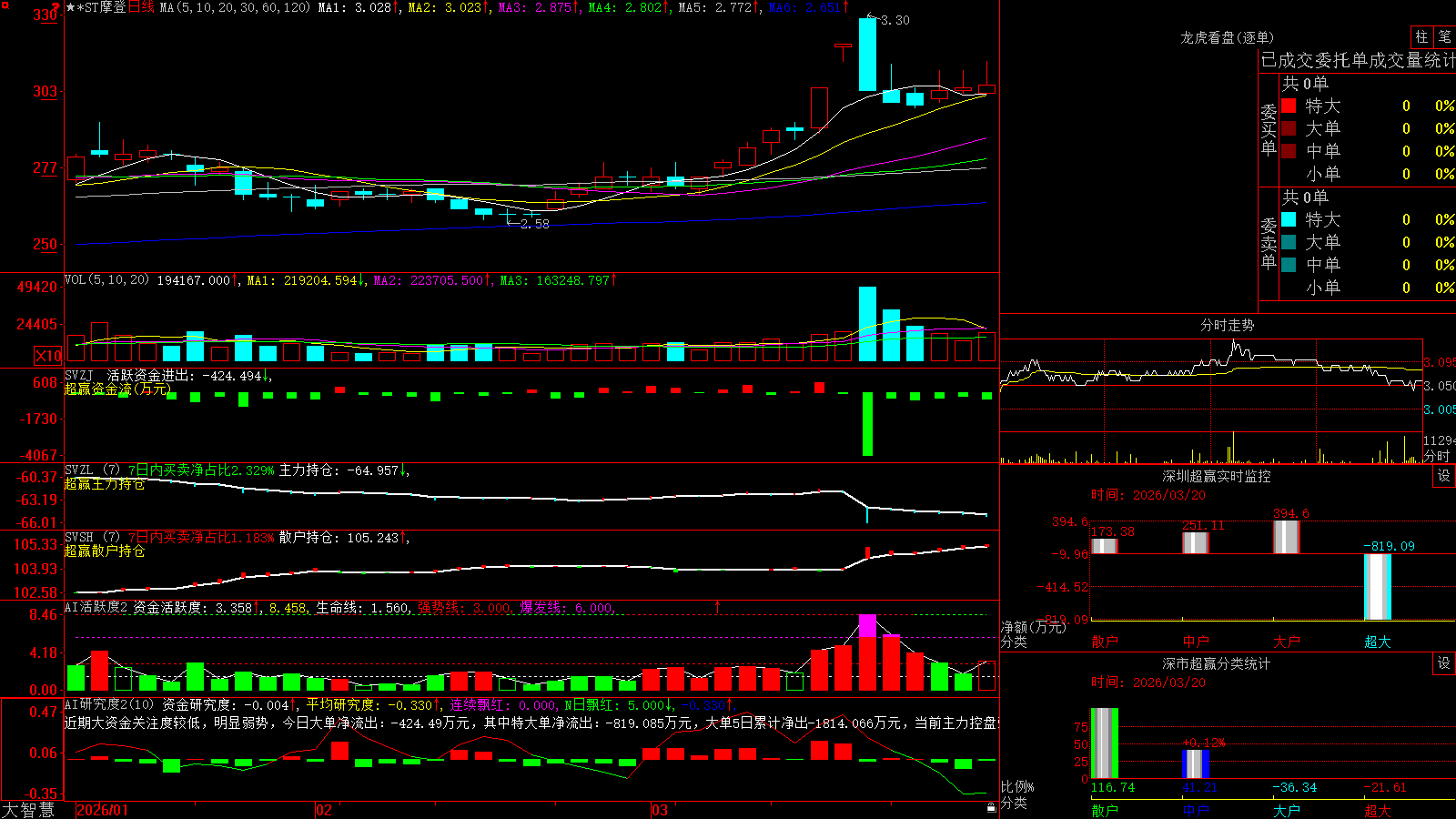This screenshot has width=1456, height=819.
Task: Click the red up-arrow marker in AI活跃度 header
Action: (x=718, y=606)
